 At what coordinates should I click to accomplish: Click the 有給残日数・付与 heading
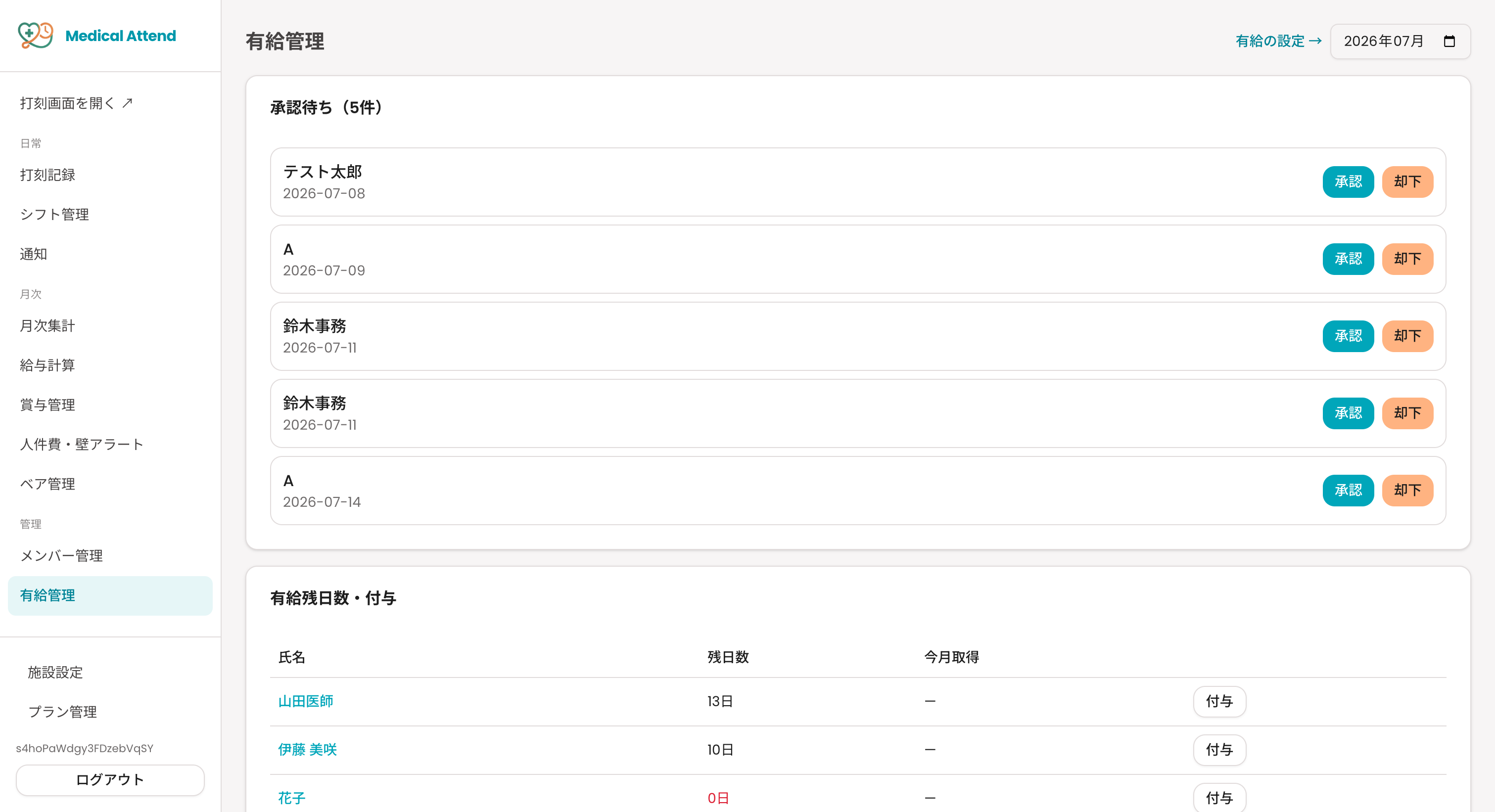333,598
